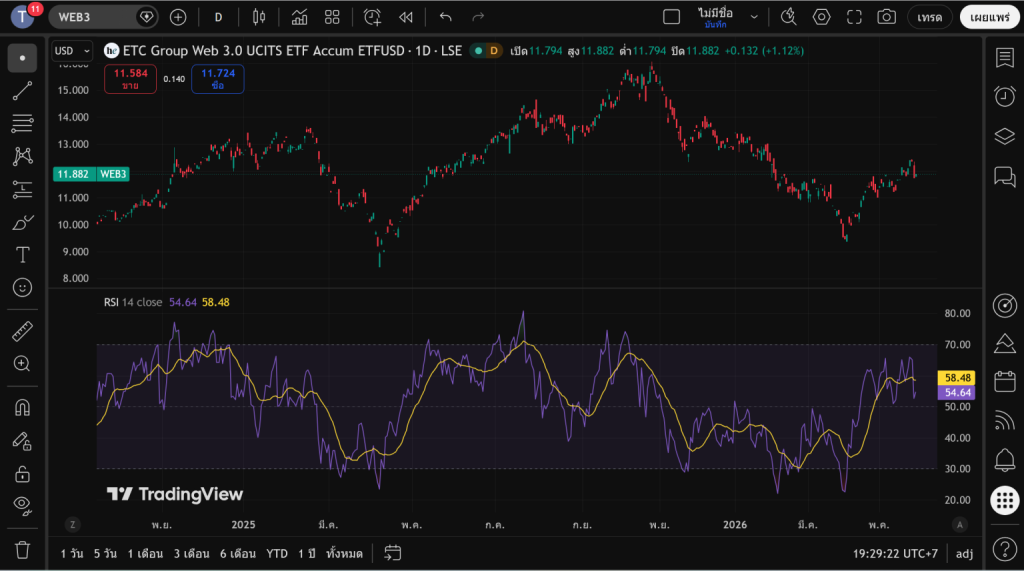The width and height of the screenshot is (1024, 571).
Task: Hide all drawings with eye icon
Action: pos(22,505)
